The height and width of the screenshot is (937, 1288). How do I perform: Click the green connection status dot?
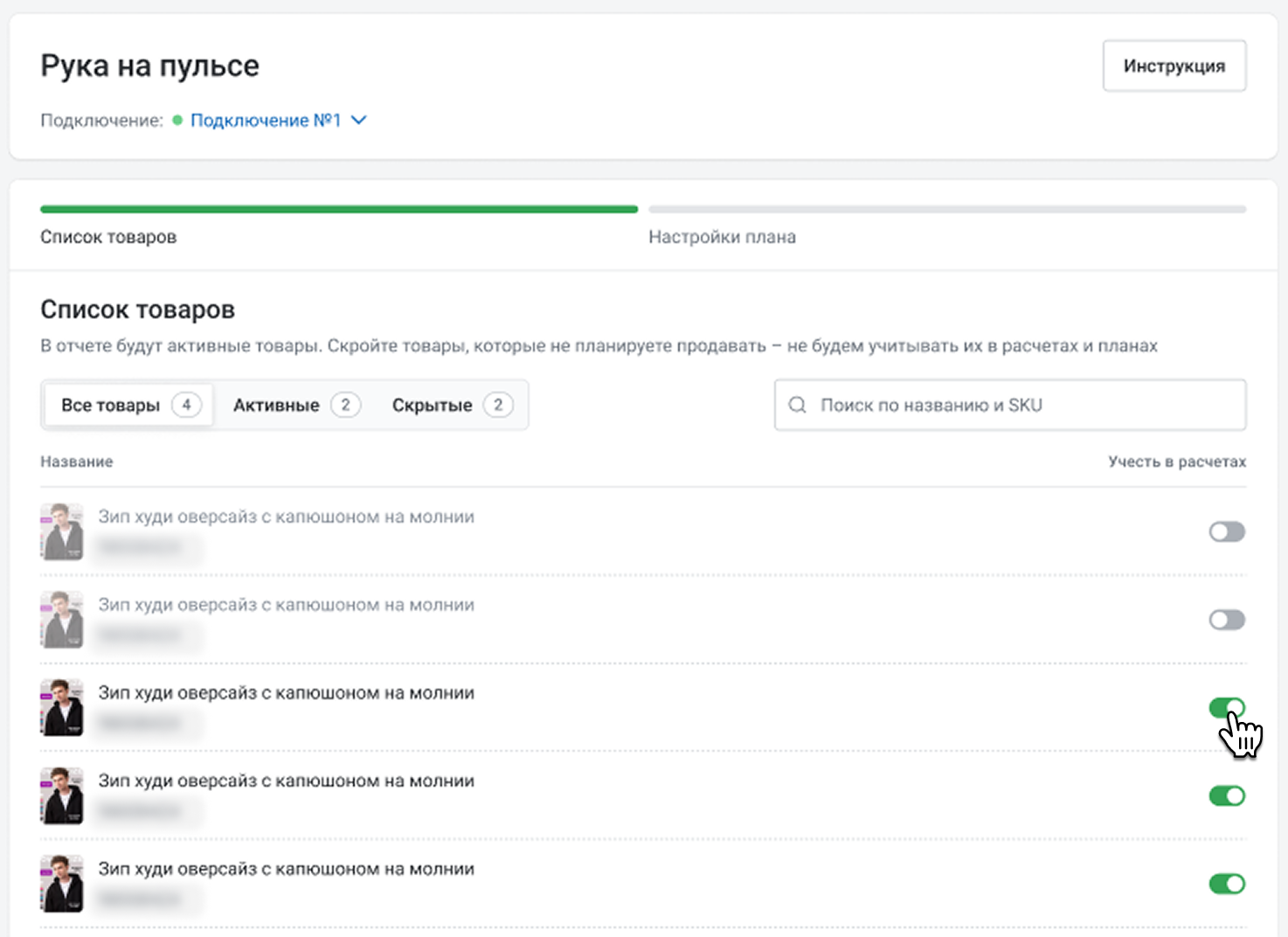pyautogui.click(x=177, y=120)
